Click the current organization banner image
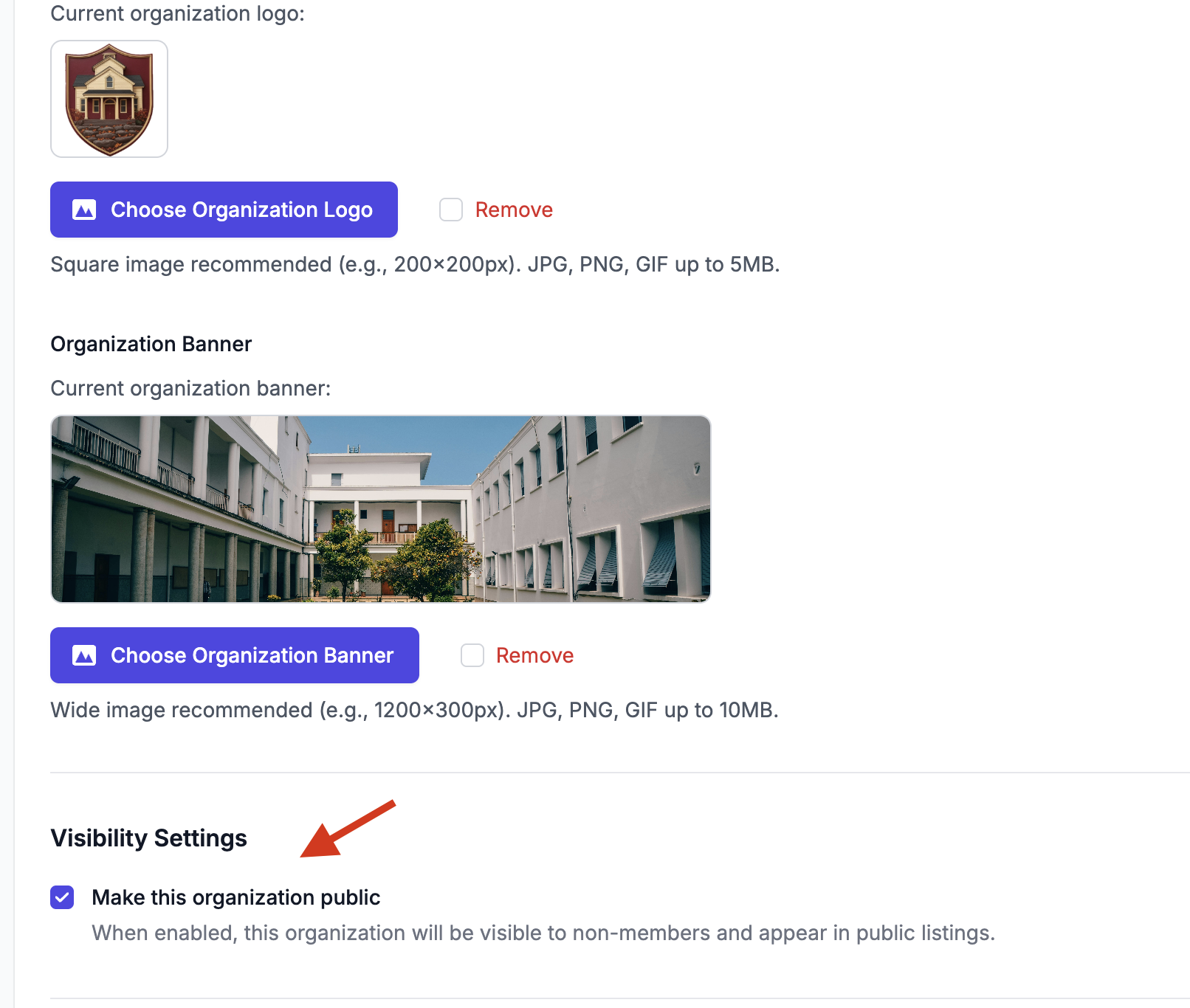 381,509
